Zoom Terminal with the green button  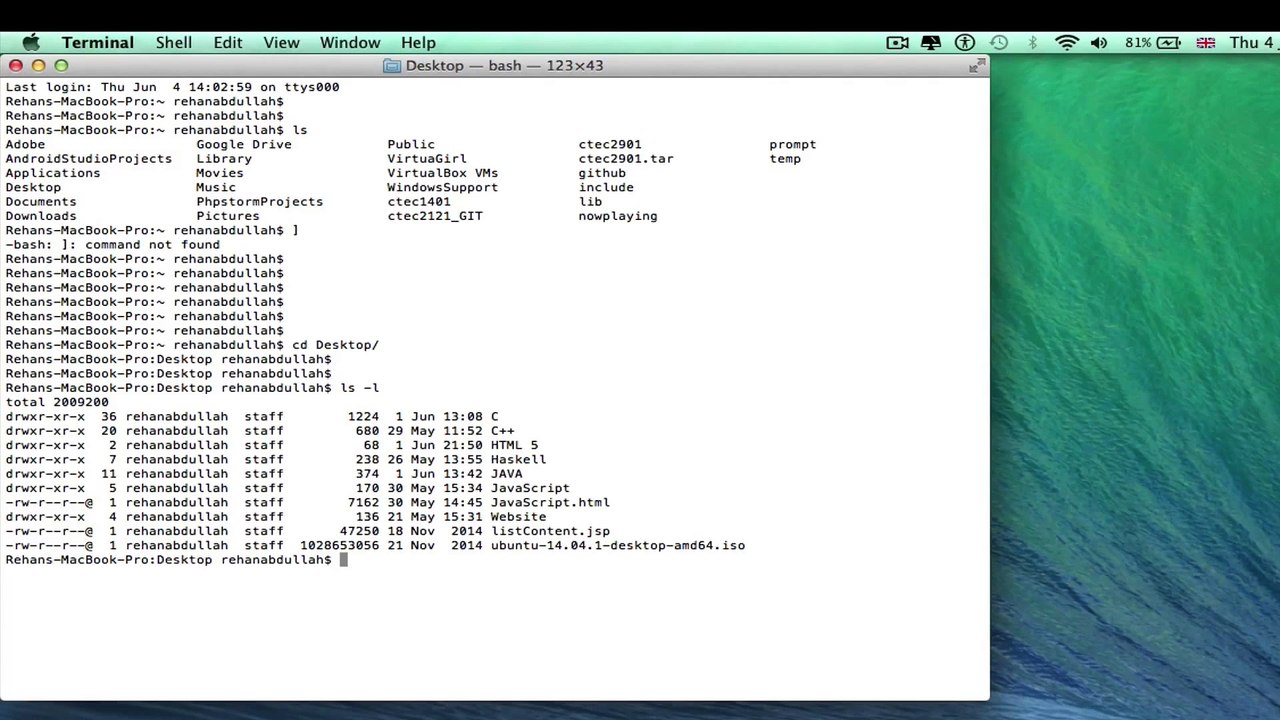click(61, 66)
